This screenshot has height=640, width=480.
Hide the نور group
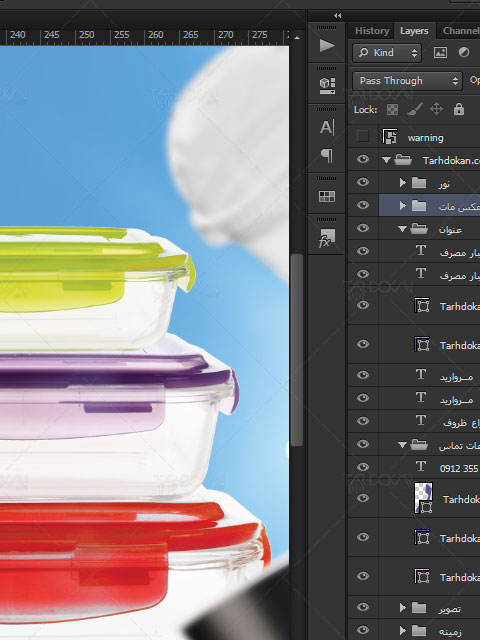point(362,182)
